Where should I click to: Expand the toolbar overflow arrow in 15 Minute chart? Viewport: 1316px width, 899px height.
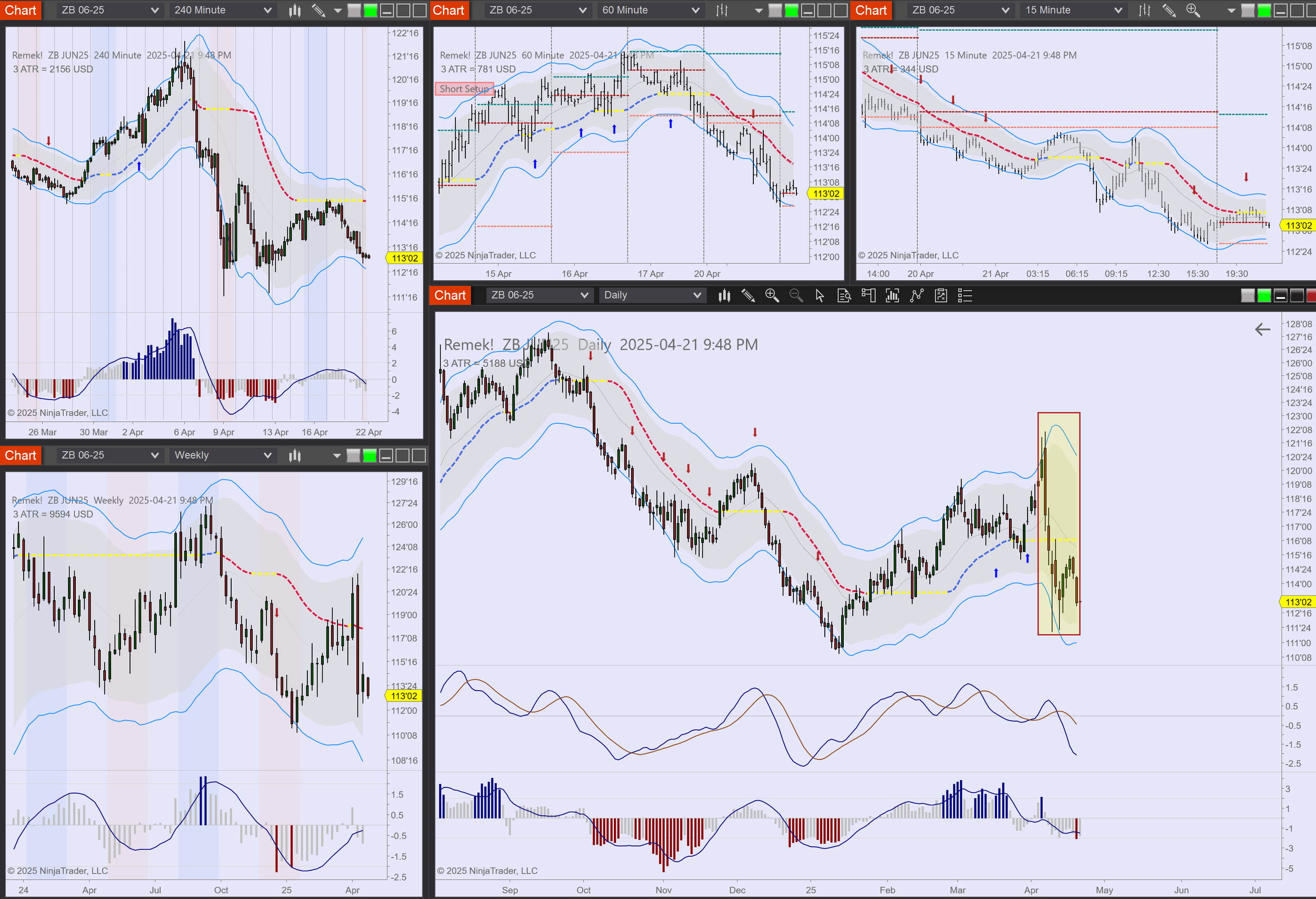[1231, 10]
